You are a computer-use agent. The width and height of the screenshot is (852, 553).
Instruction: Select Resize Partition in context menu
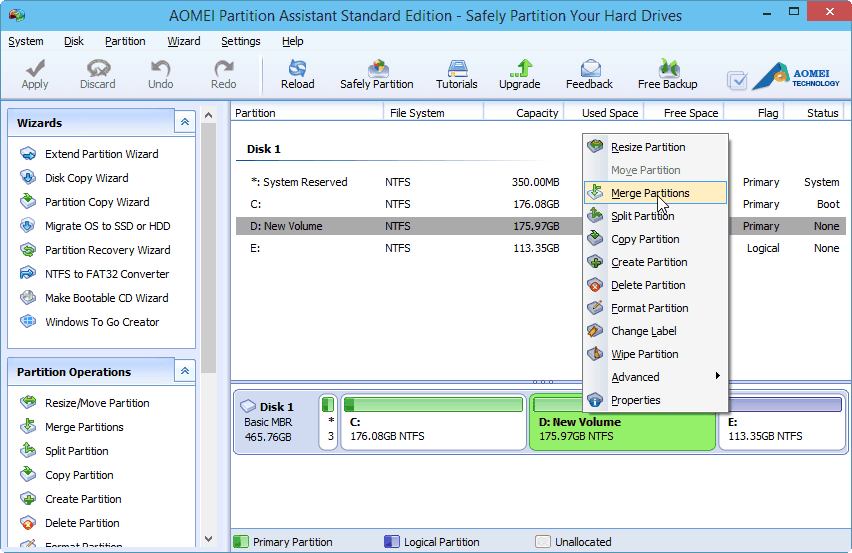coord(655,147)
